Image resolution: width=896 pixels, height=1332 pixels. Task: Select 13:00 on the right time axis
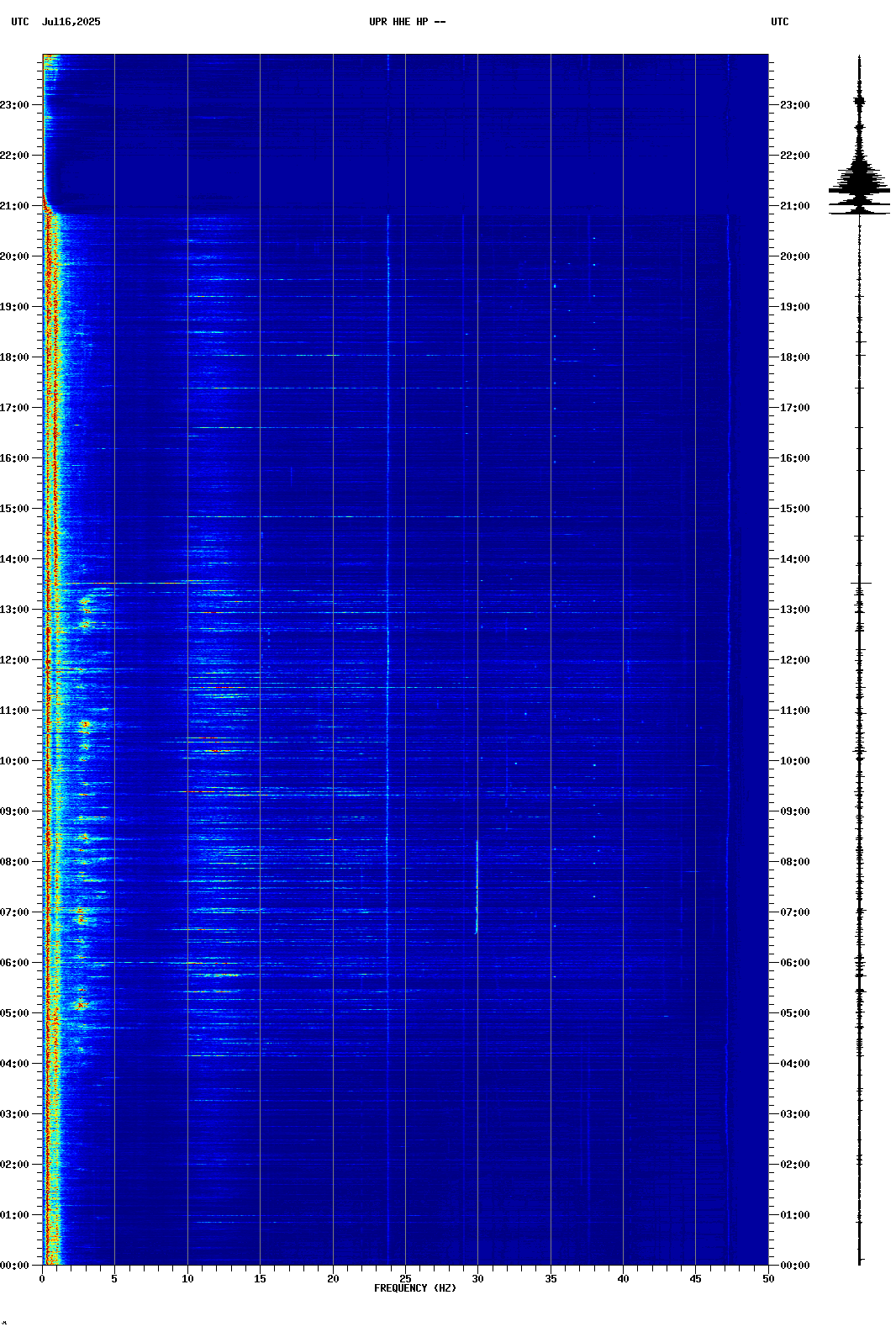point(795,610)
